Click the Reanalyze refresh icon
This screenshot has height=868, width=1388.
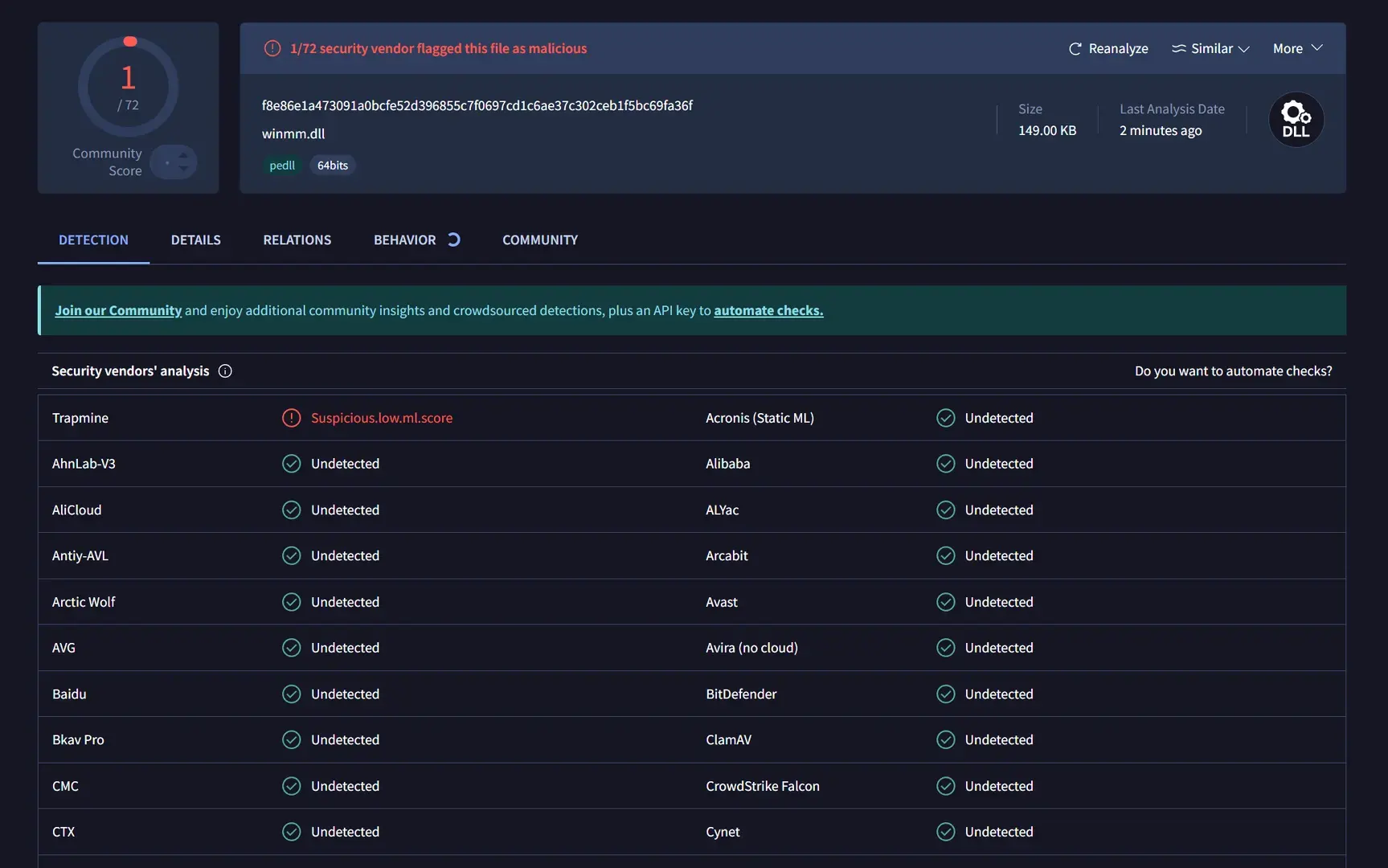pyautogui.click(x=1075, y=49)
